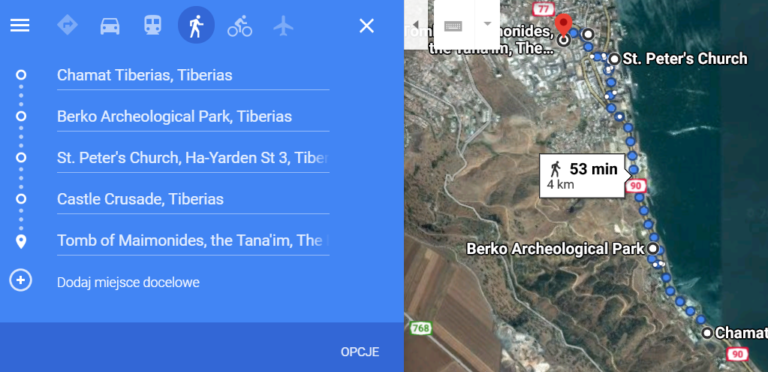Edit the Tomb of Maimonides destination field

pyautogui.click(x=193, y=240)
